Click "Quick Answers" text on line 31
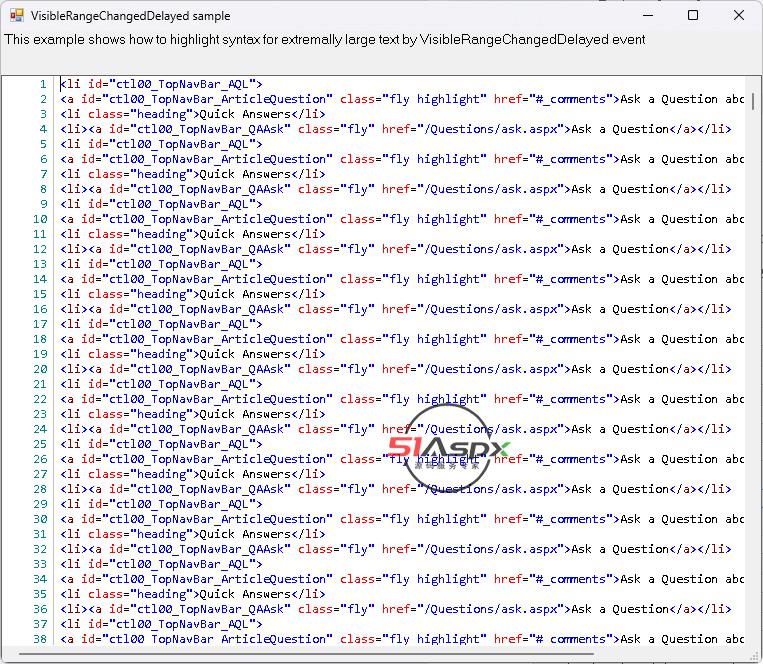The height and width of the screenshot is (664, 763). pyautogui.click(x=245, y=534)
